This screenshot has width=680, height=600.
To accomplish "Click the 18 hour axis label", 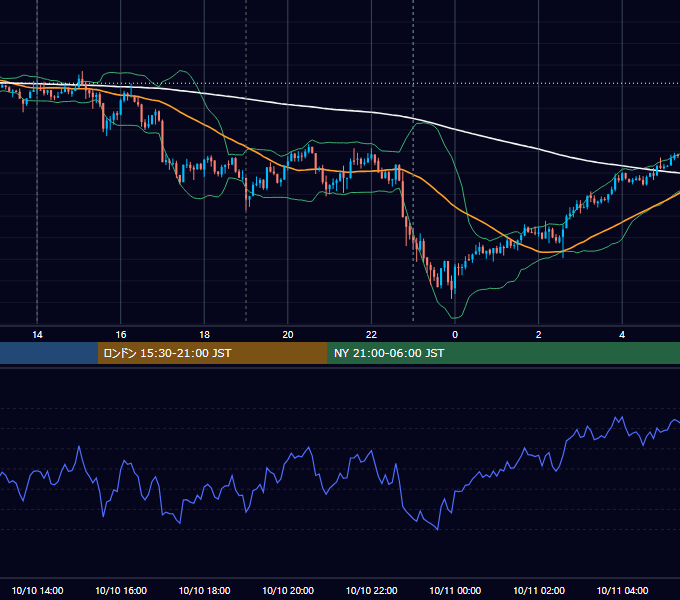I will [204, 335].
